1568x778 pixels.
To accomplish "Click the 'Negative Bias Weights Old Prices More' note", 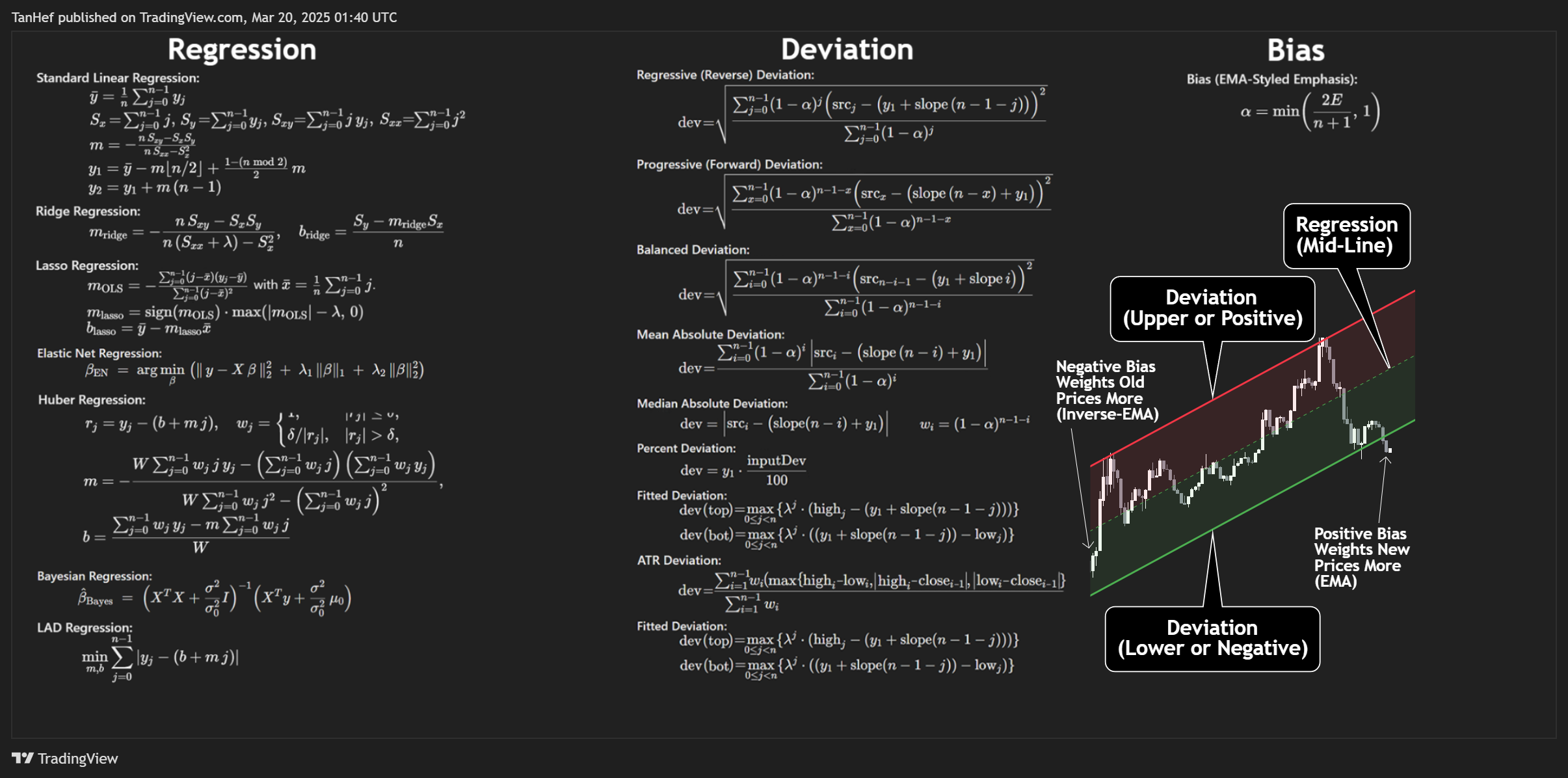I will pos(1107,390).
